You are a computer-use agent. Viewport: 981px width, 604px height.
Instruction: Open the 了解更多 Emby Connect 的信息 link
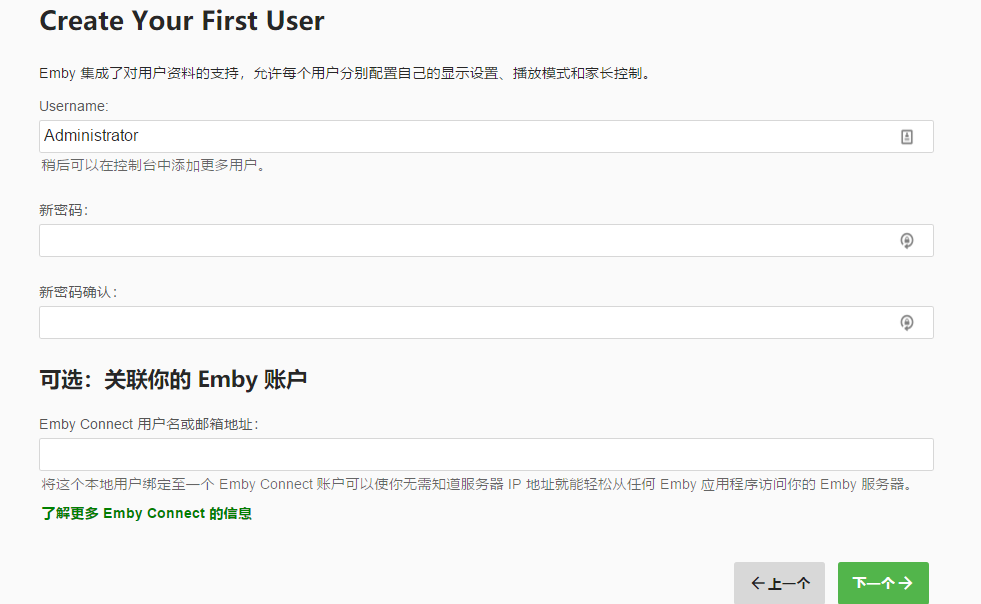point(146,514)
